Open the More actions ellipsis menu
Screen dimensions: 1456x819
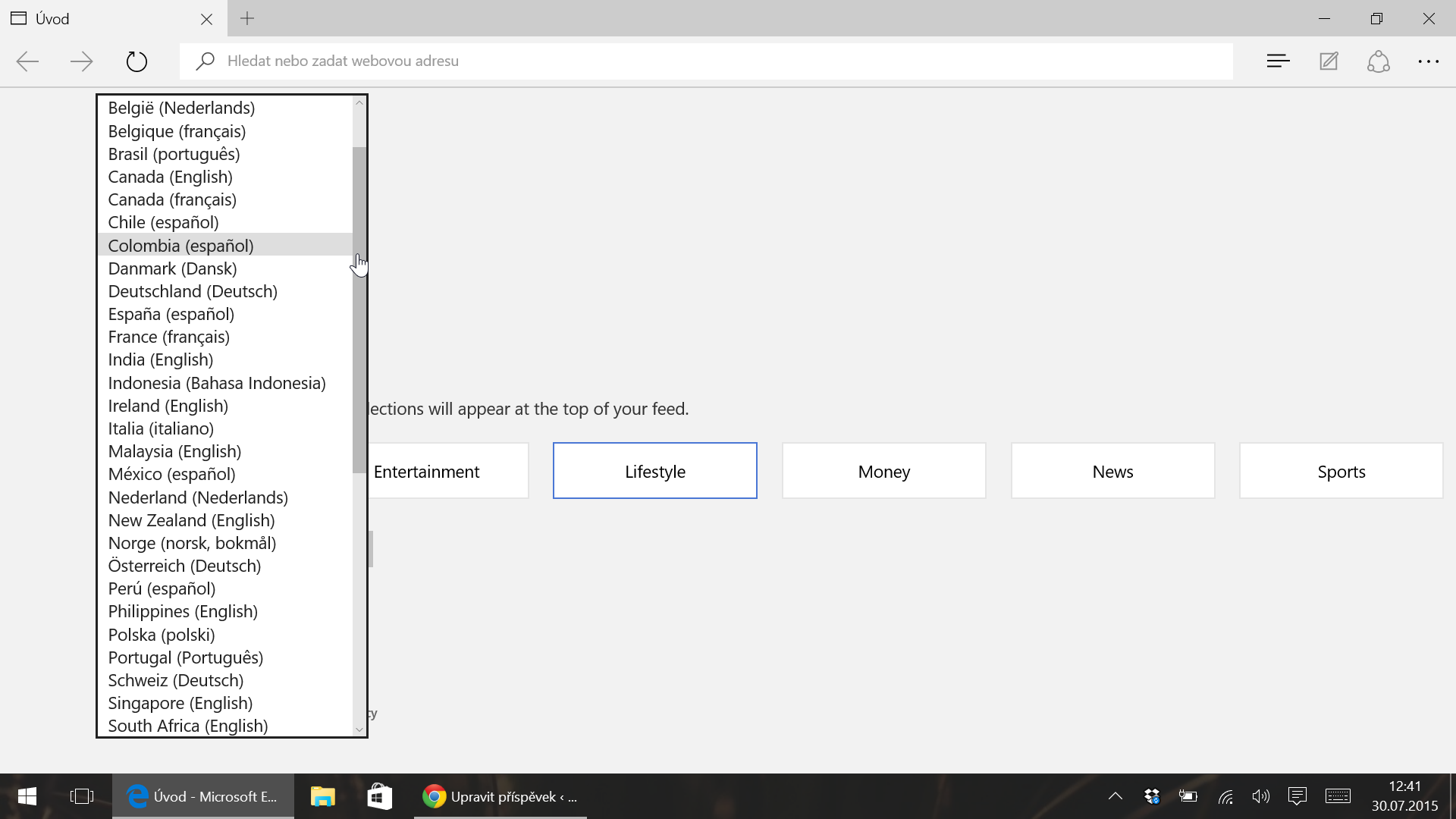pyautogui.click(x=1429, y=61)
